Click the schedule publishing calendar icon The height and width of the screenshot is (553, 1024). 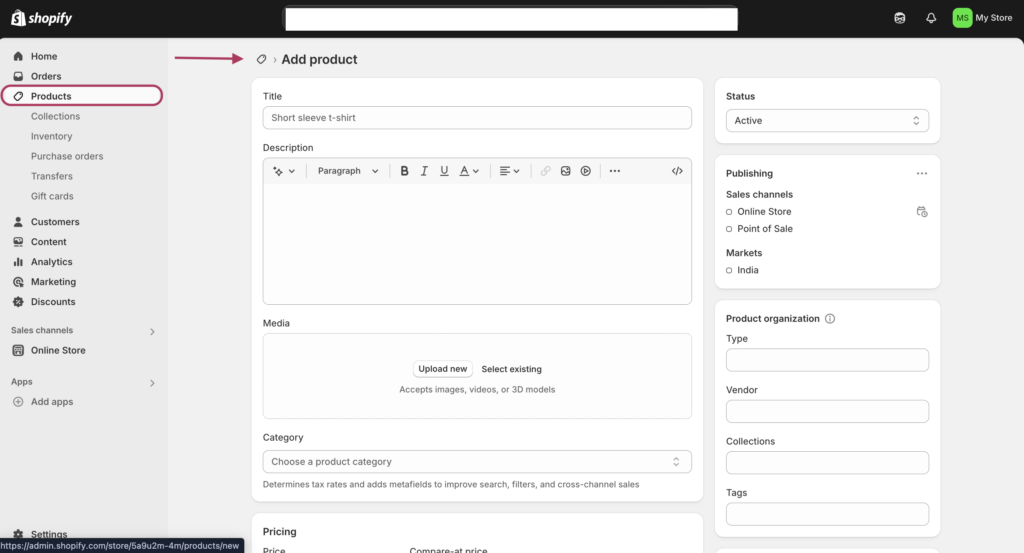point(921,212)
